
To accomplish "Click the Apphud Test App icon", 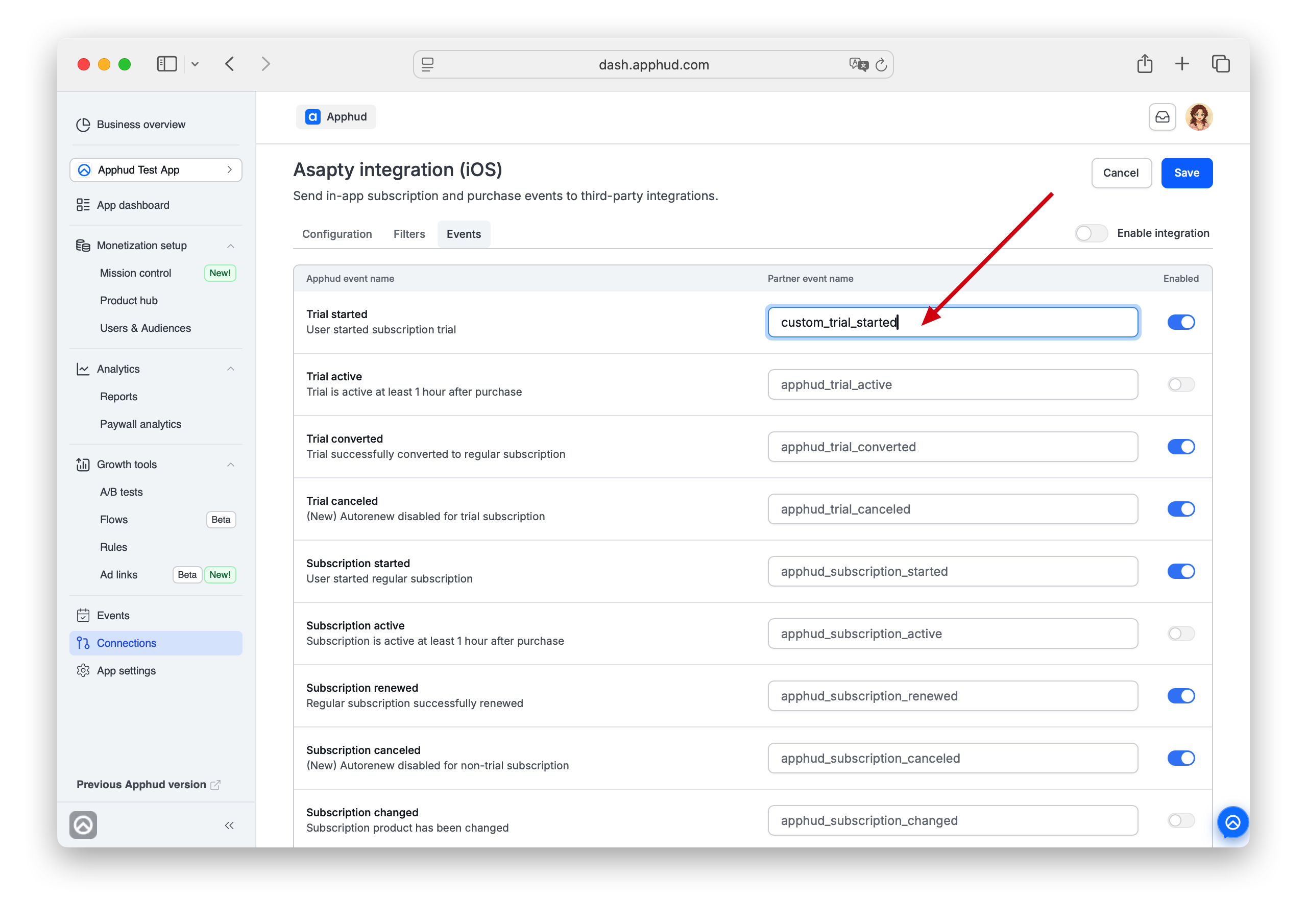I will 84,170.
